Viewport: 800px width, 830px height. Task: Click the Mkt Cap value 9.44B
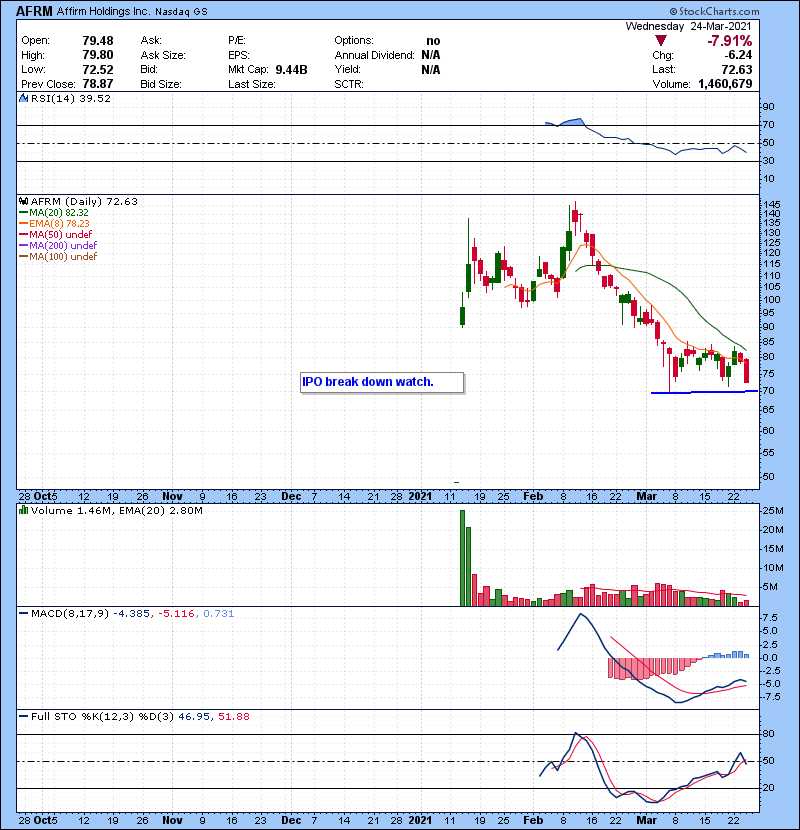pos(291,69)
